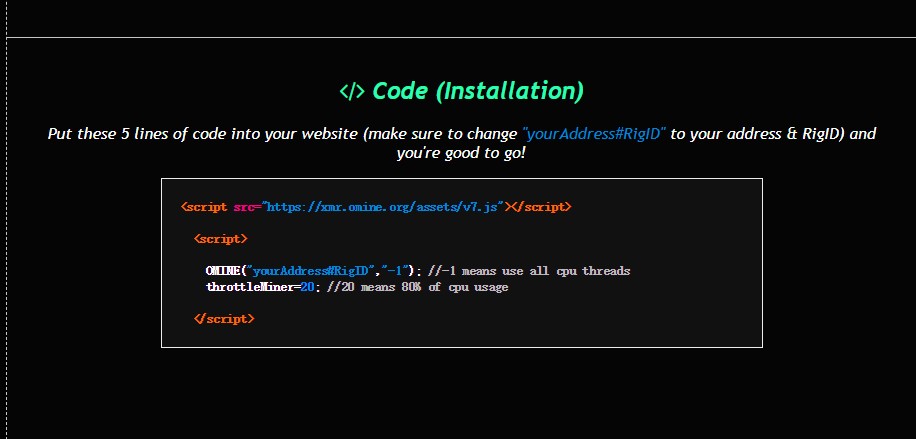Click the OMINE function call line
The height and width of the screenshot is (439, 916).
(x=418, y=271)
